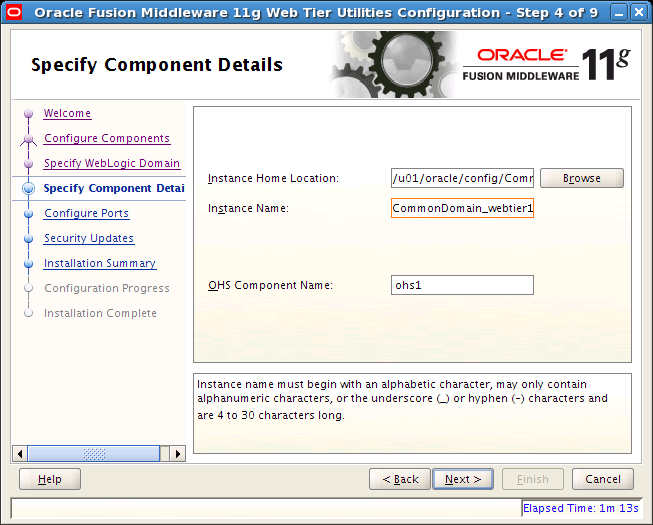653x525 pixels.
Task: Select Specify Component Details step
Action: pyautogui.click(x=114, y=188)
